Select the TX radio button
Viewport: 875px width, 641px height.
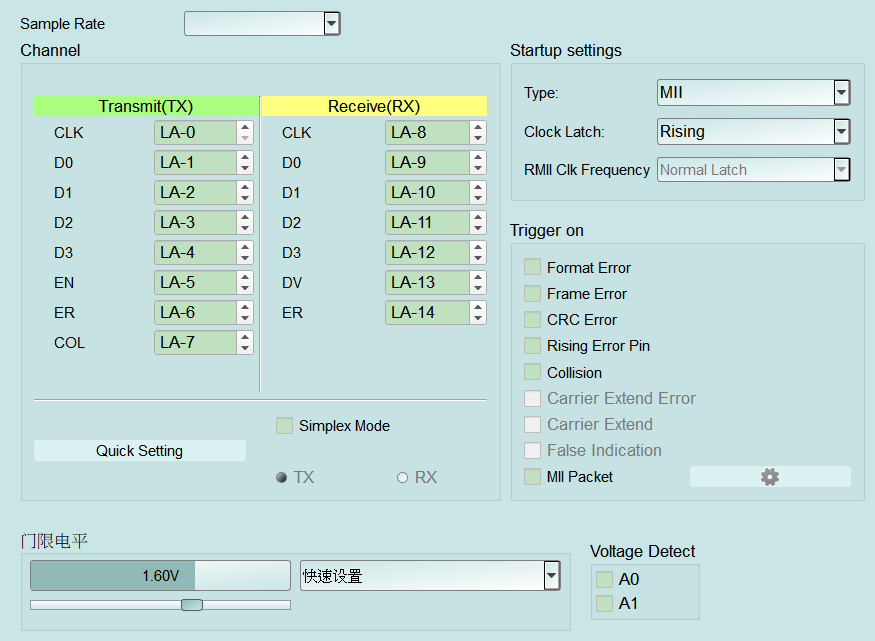[x=282, y=478]
